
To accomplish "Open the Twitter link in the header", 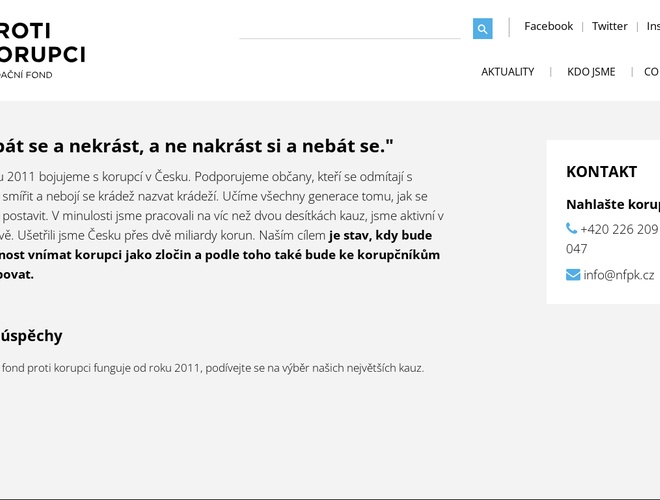I will pyautogui.click(x=609, y=26).
